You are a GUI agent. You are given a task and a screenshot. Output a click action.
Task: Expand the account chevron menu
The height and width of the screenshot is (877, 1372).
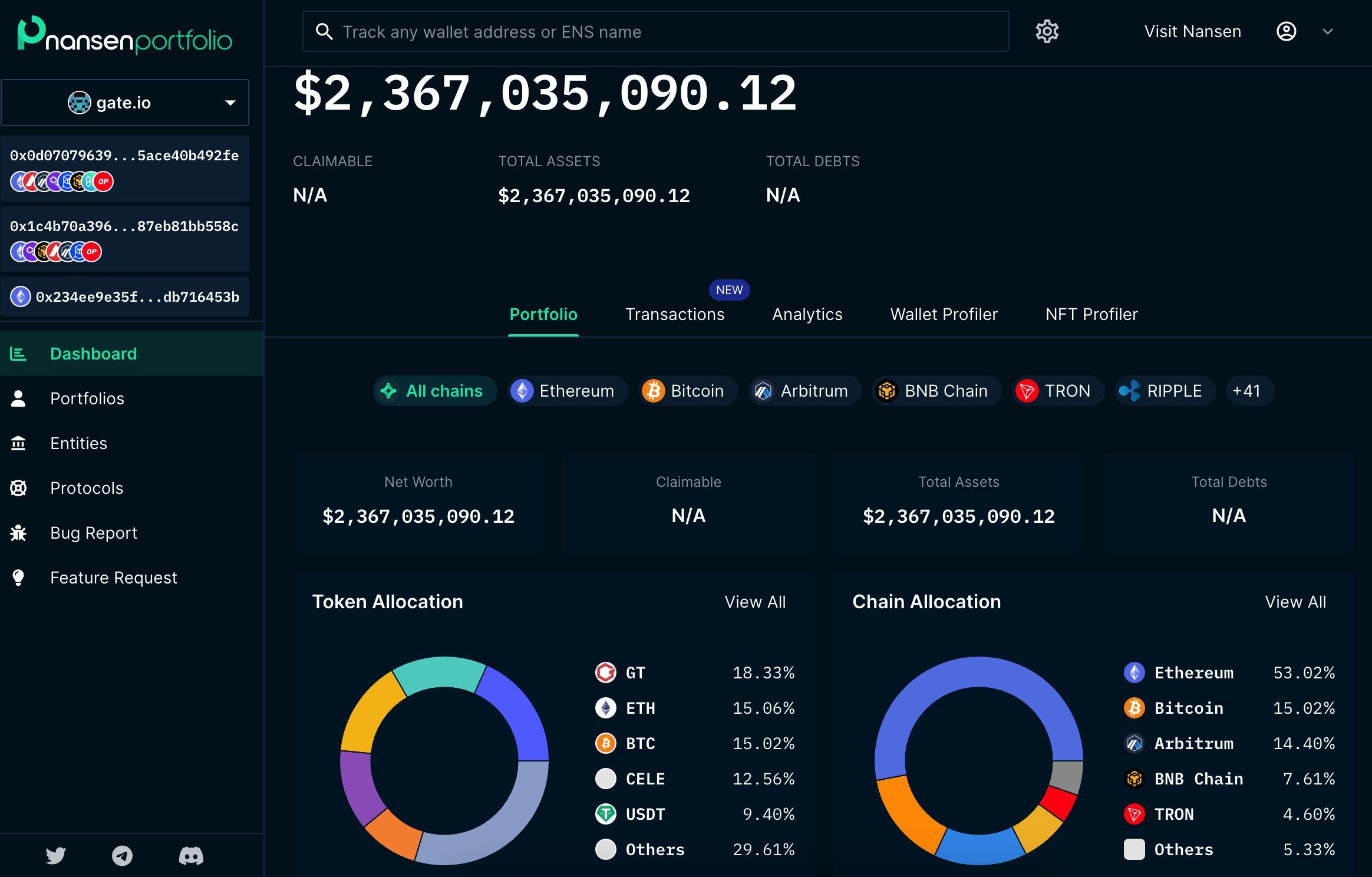(x=1327, y=31)
